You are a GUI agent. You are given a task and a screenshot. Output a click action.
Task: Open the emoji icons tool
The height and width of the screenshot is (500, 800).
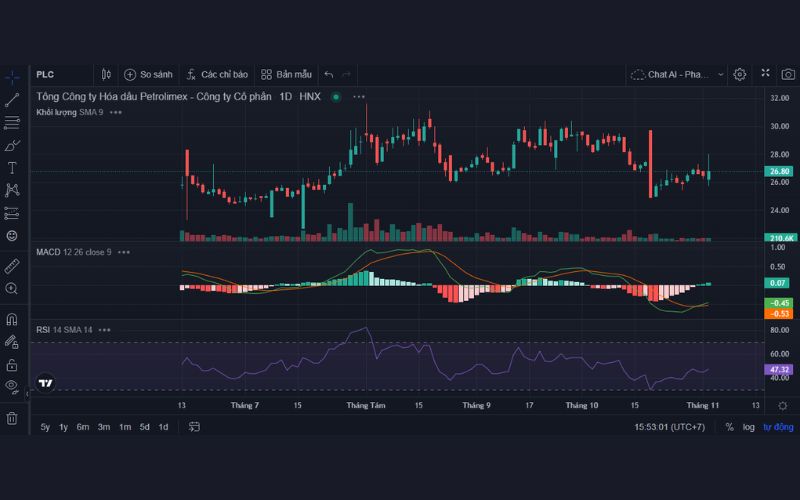coord(12,235)
